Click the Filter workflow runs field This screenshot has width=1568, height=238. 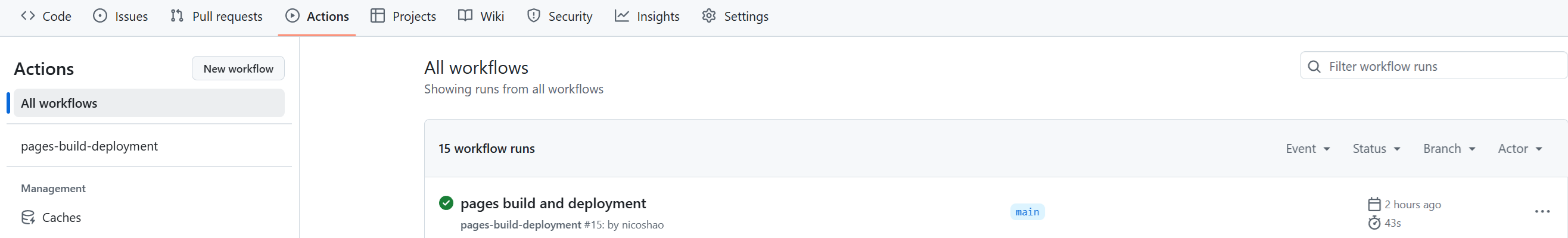(x=1433, y=65)
